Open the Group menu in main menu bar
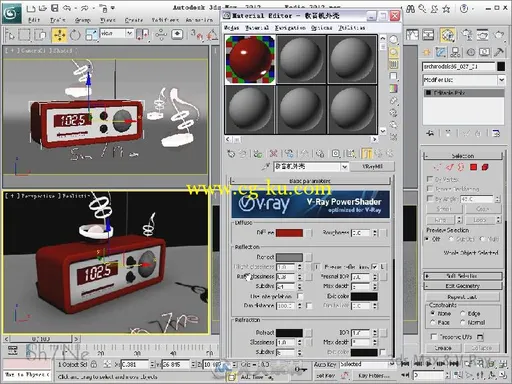 coord(82,20)
